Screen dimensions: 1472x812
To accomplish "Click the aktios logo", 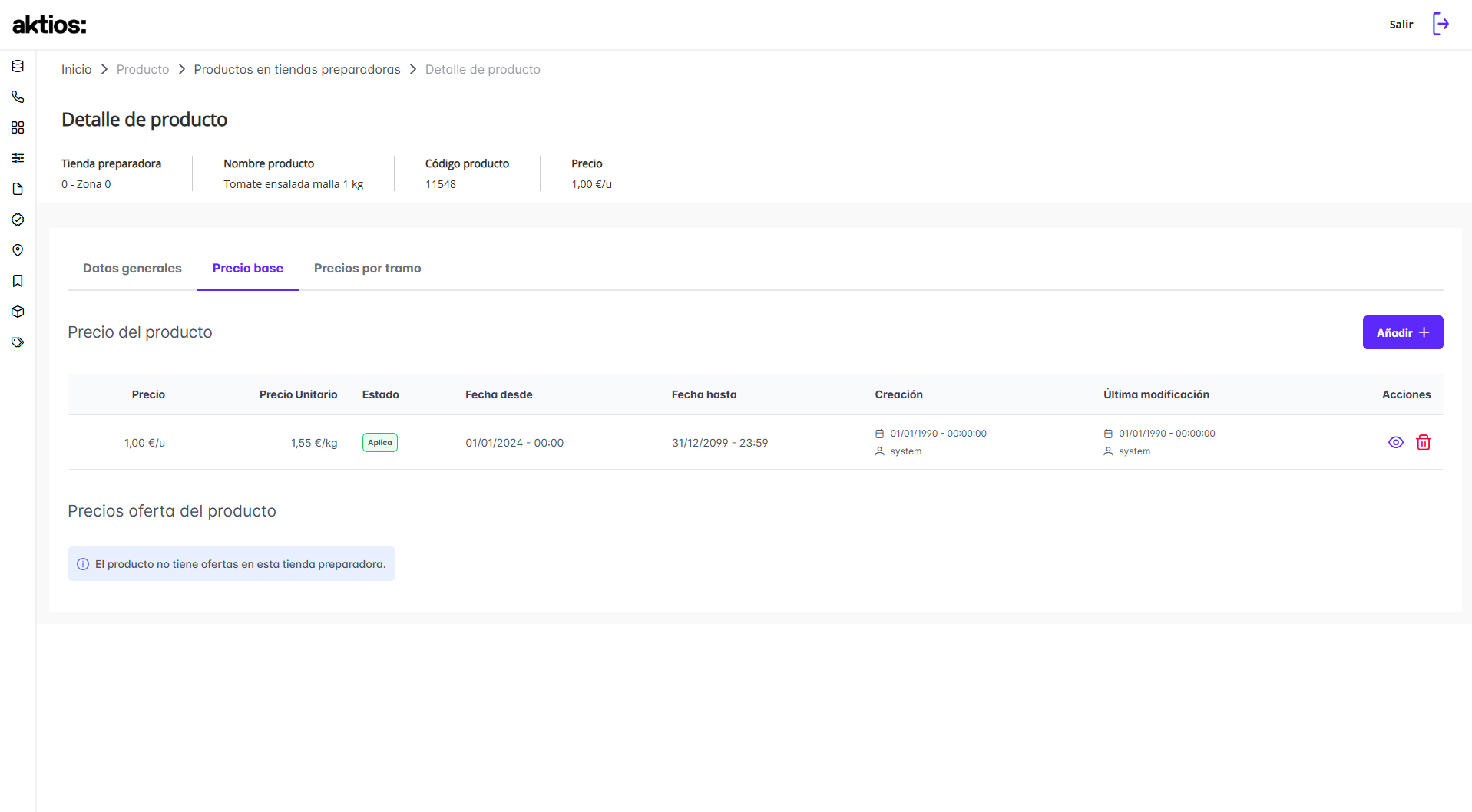I will click(x=49, y=25).
